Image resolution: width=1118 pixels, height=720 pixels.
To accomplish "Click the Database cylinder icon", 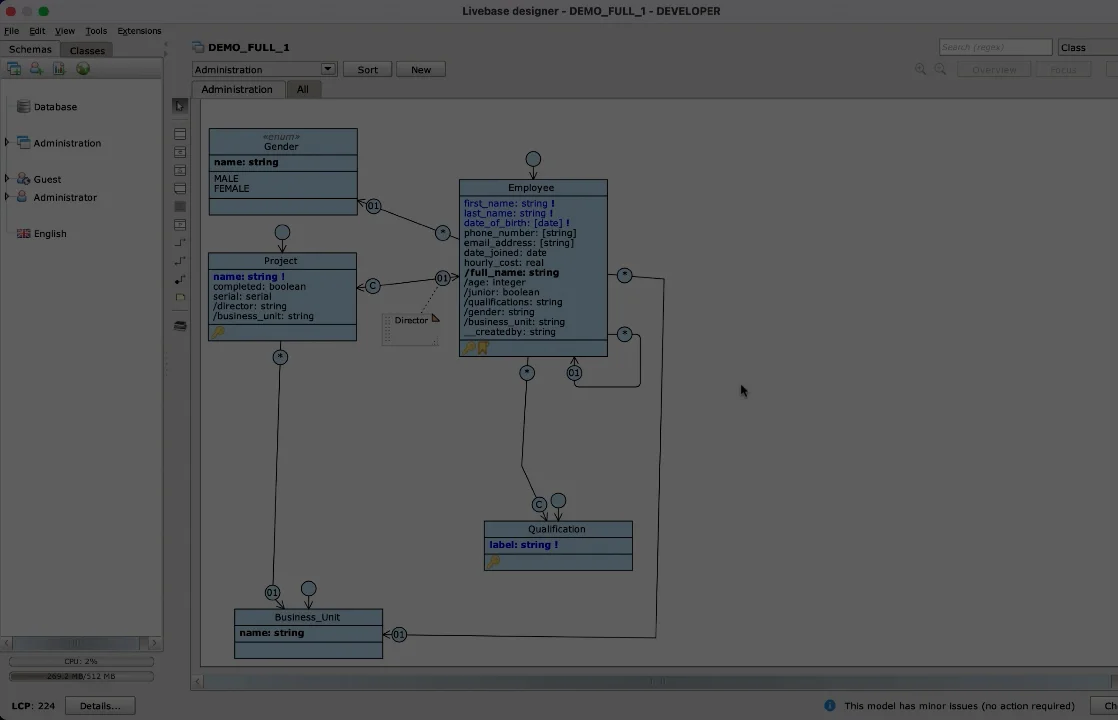I will (24, 106).
